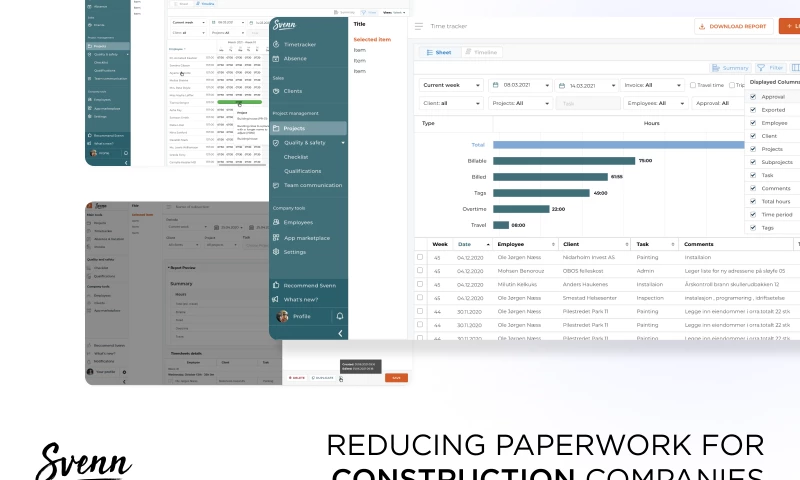Uncheck Subprojects in Displayed Columns
The image size is (800, 480).
753,162
